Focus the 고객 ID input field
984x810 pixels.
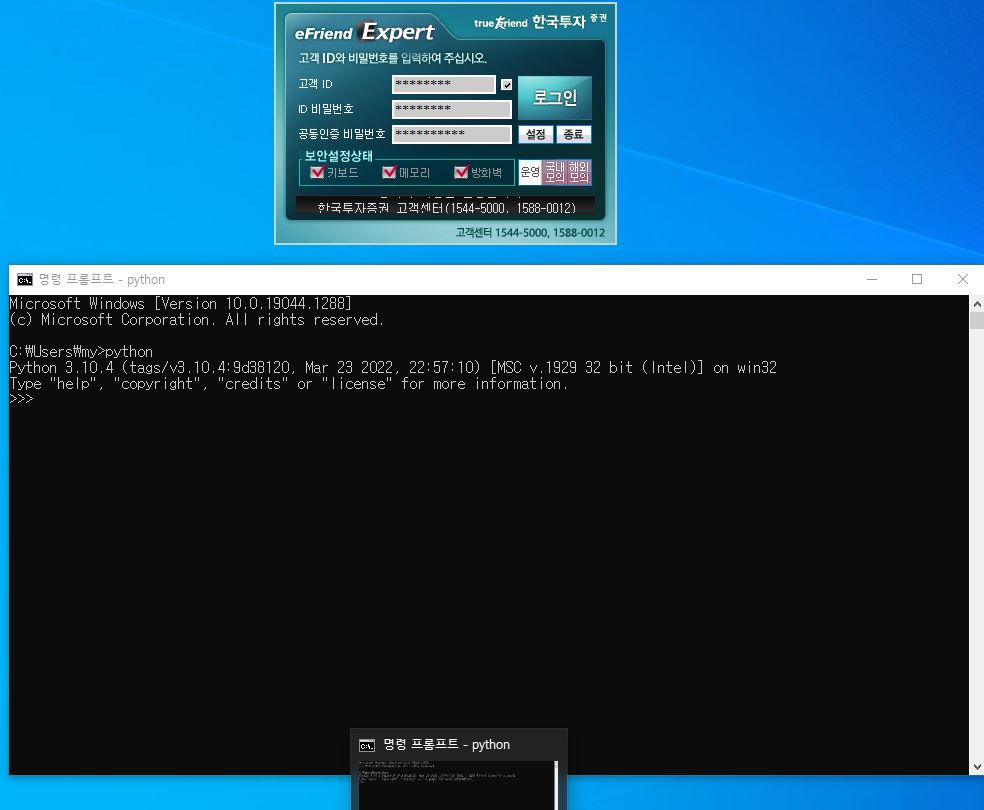pyautogui.click(x=444, y=84)
